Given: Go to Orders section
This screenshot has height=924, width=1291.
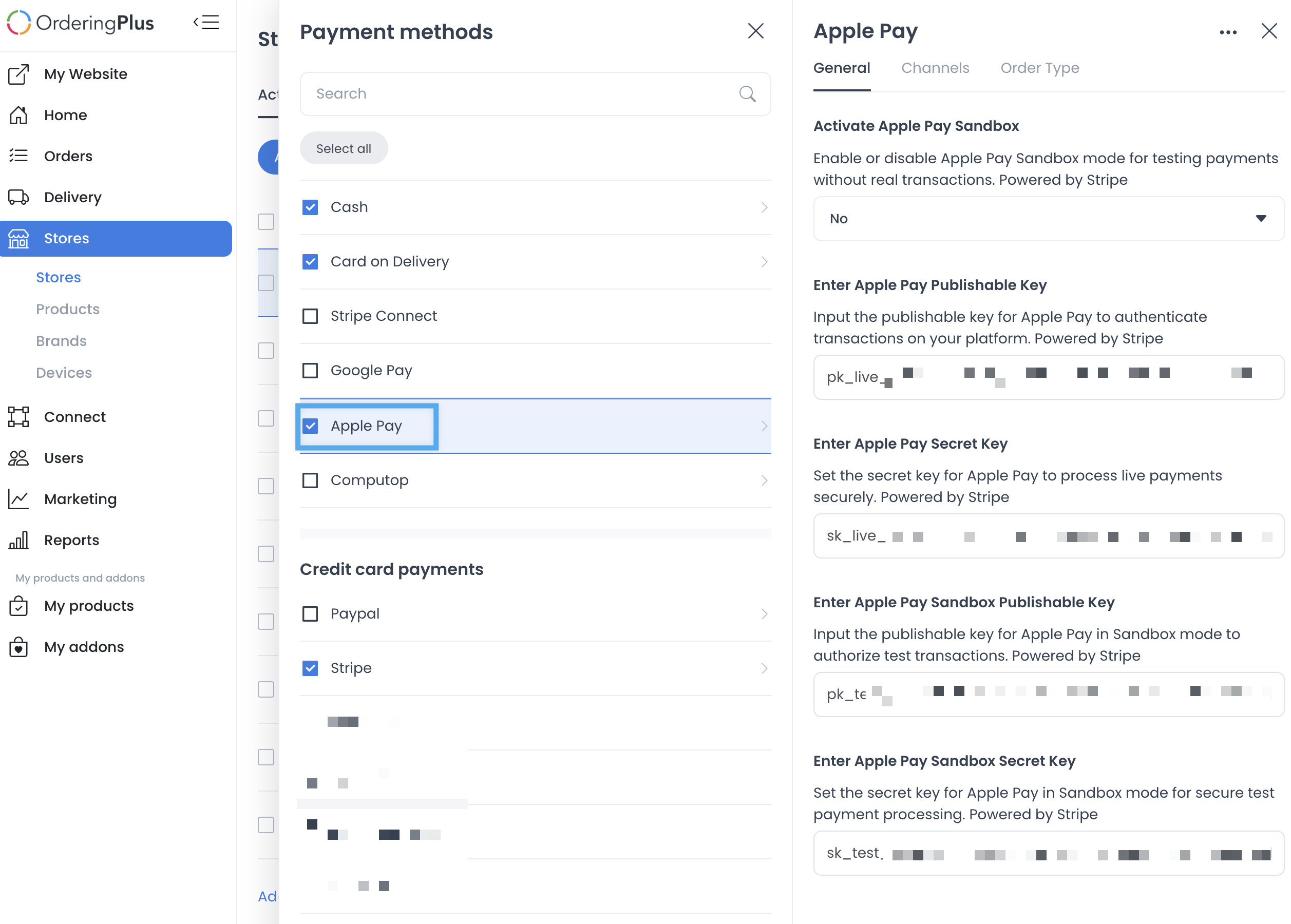Looking at the screenshot, I should pyautogui.click(x=68, y=156).
